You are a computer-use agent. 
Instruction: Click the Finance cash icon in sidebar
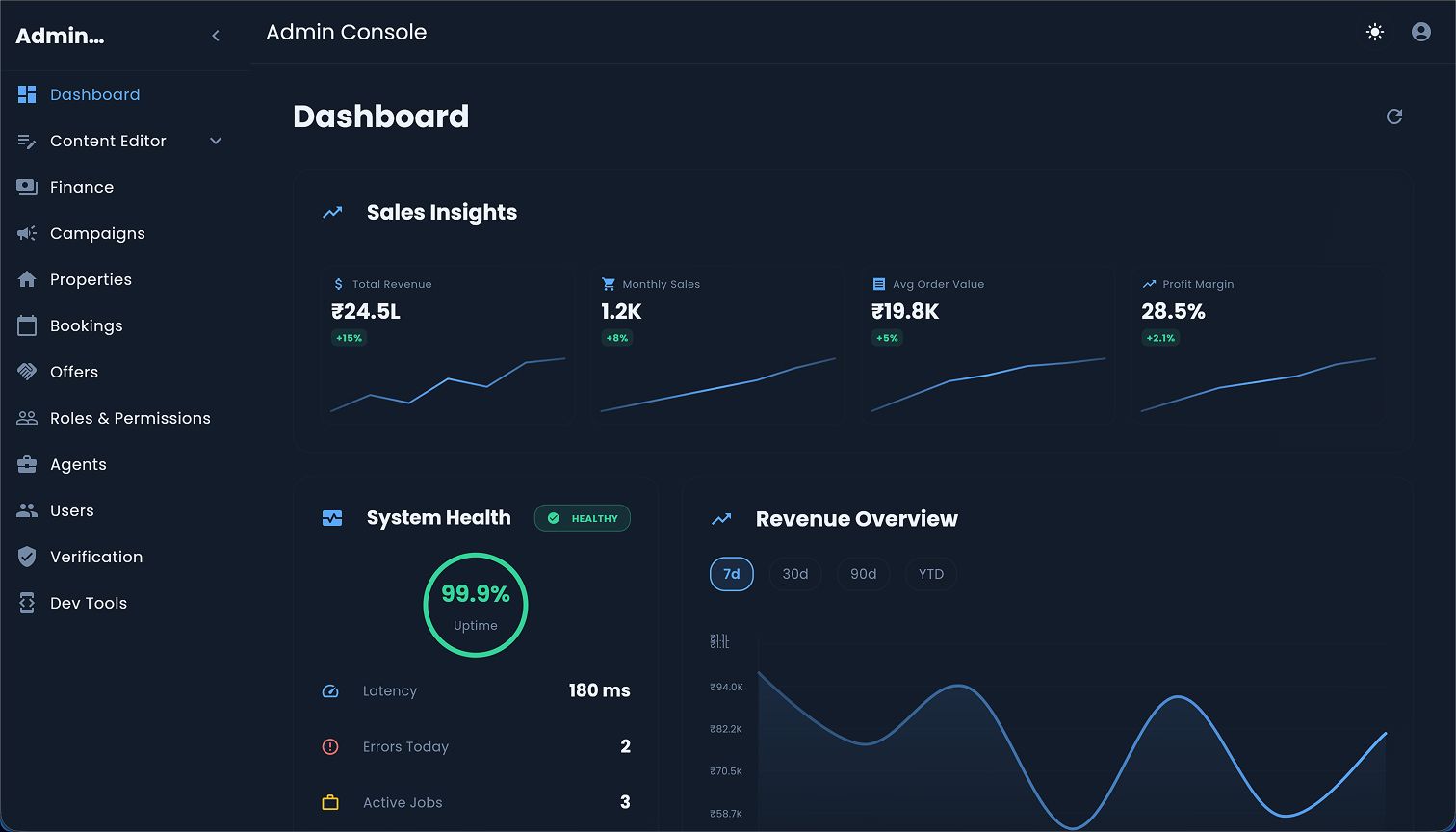(x=27, y=187)
